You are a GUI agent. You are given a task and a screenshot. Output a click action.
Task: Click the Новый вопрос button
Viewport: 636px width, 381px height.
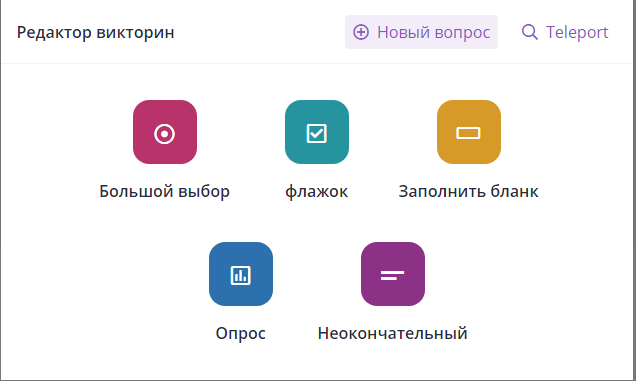(421, 32)
